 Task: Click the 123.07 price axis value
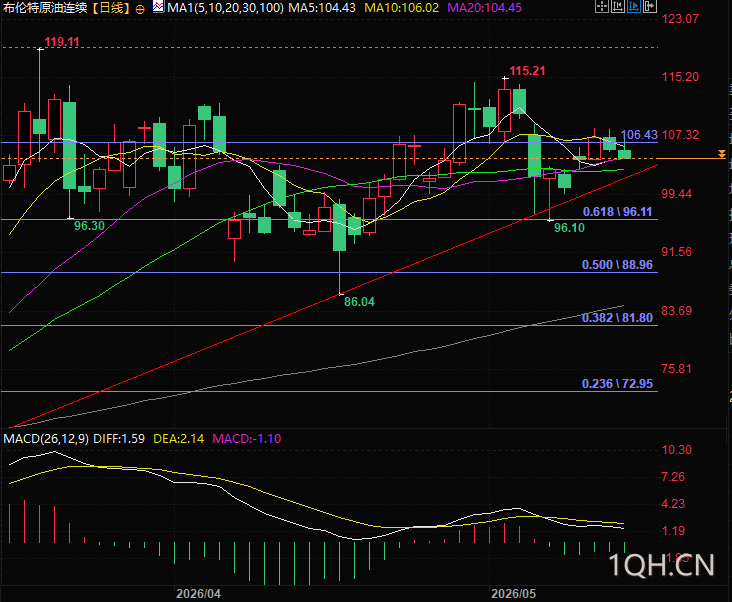680,19
